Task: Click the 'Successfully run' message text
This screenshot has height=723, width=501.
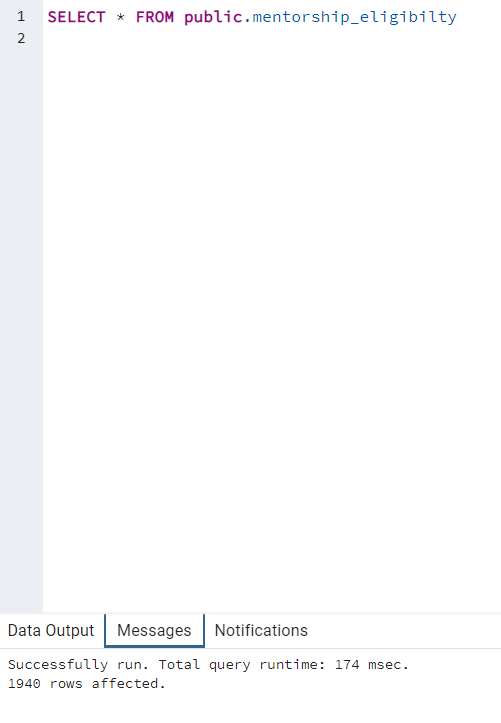Action: [78, 664]
